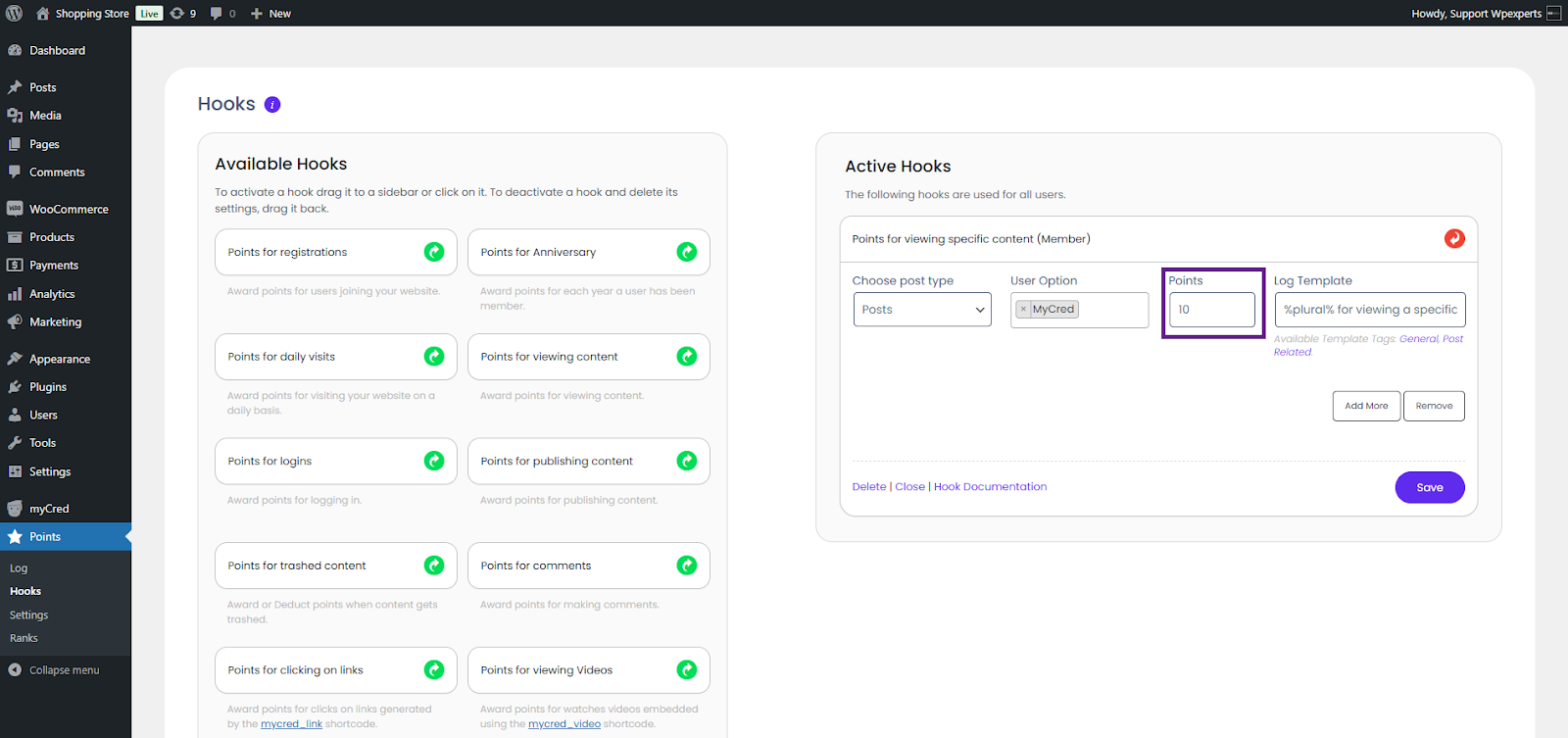The width and height of the screenshot is (1568, 738).
Task: Click the Hooks info icon
Action: 272,105
